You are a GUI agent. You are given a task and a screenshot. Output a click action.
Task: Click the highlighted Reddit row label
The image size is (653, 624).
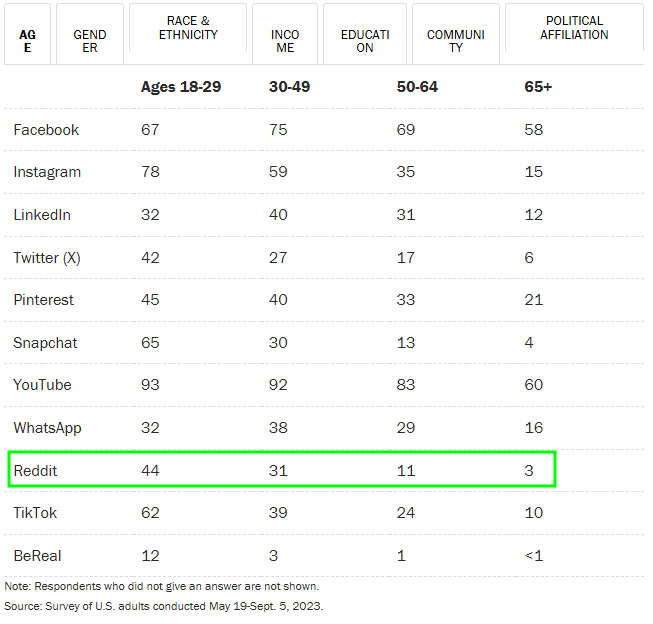[x=35, y=470]
